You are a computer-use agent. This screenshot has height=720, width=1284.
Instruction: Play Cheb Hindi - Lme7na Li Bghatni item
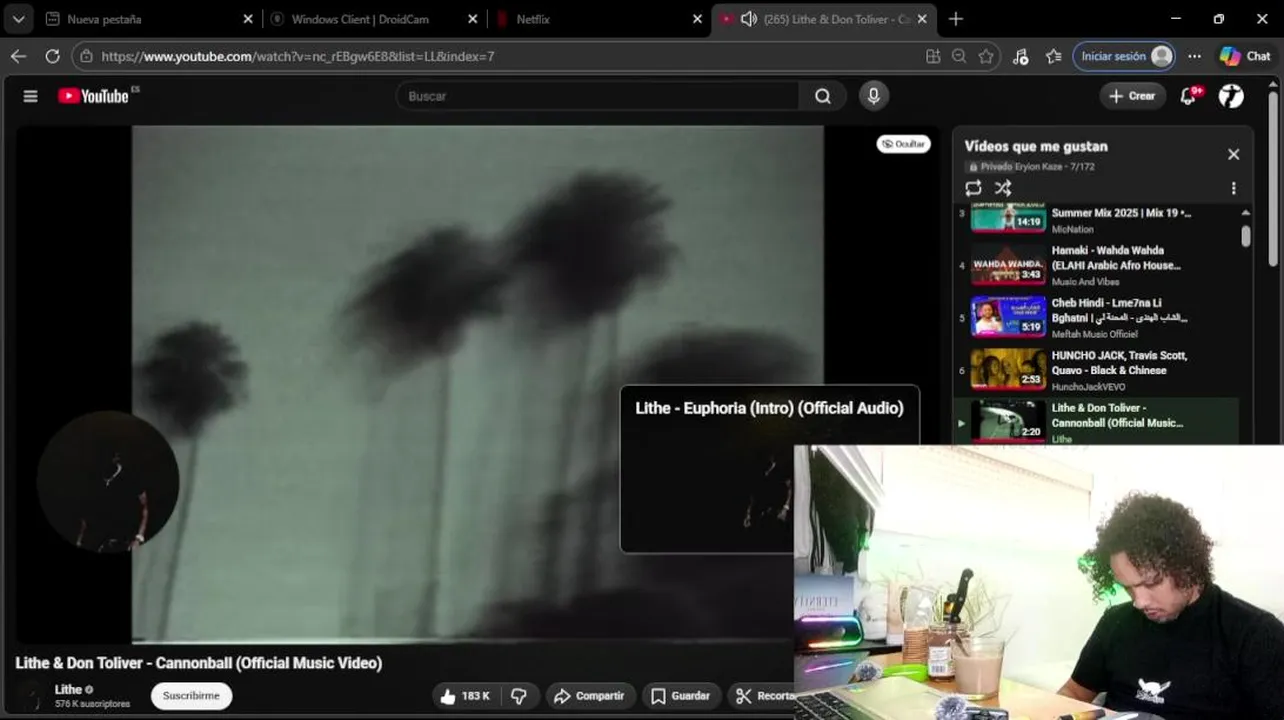coord(1098,317)
